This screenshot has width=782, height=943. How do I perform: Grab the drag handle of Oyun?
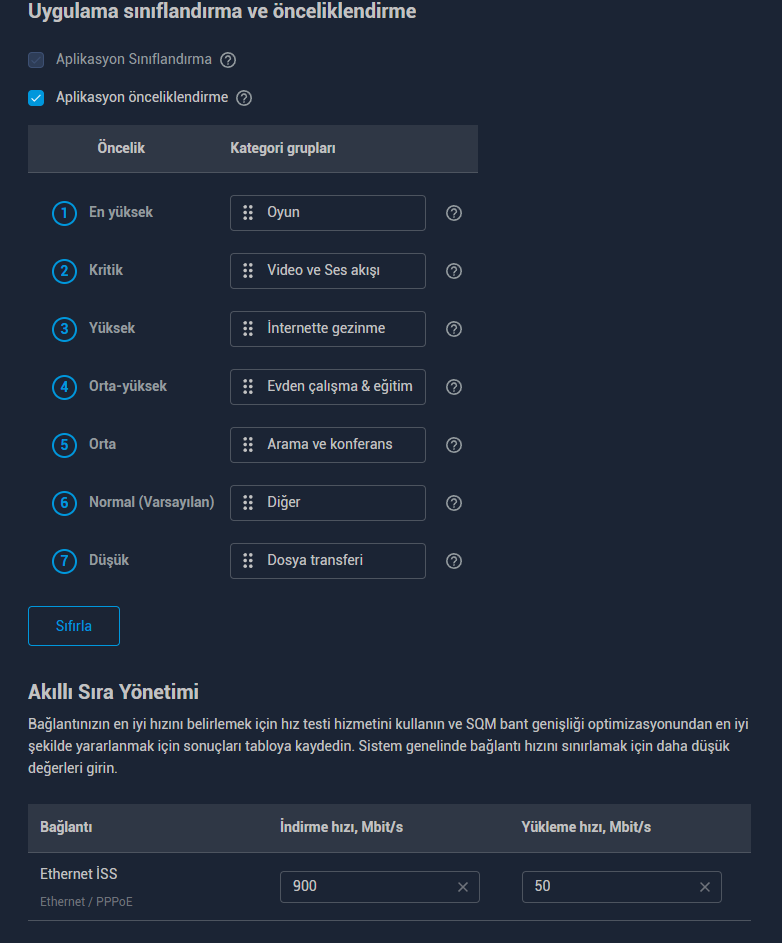tap(248, 212)
